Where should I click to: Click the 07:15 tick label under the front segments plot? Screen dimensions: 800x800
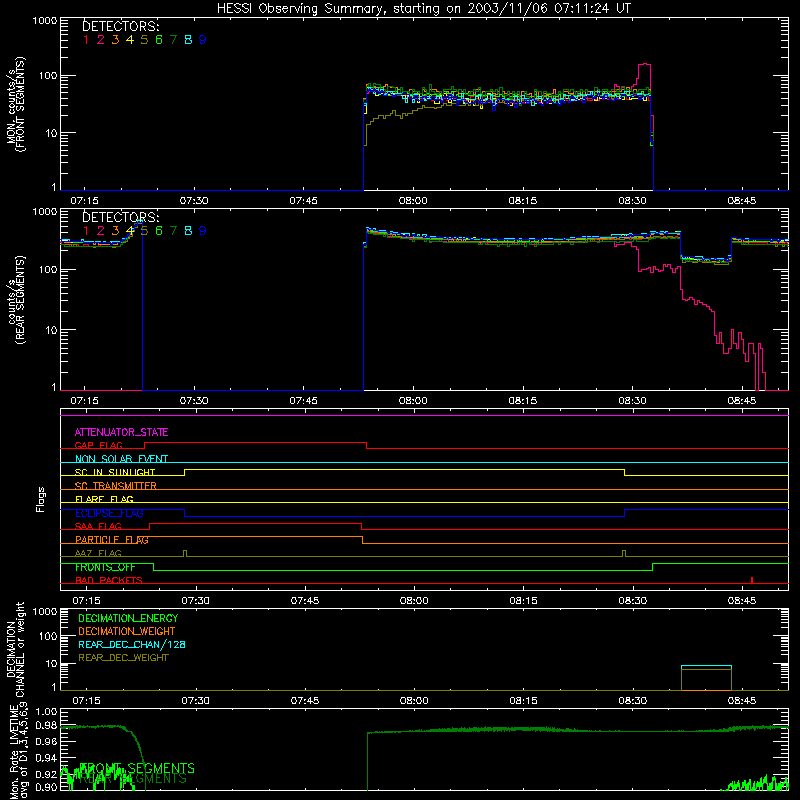[x=85, y=201]
